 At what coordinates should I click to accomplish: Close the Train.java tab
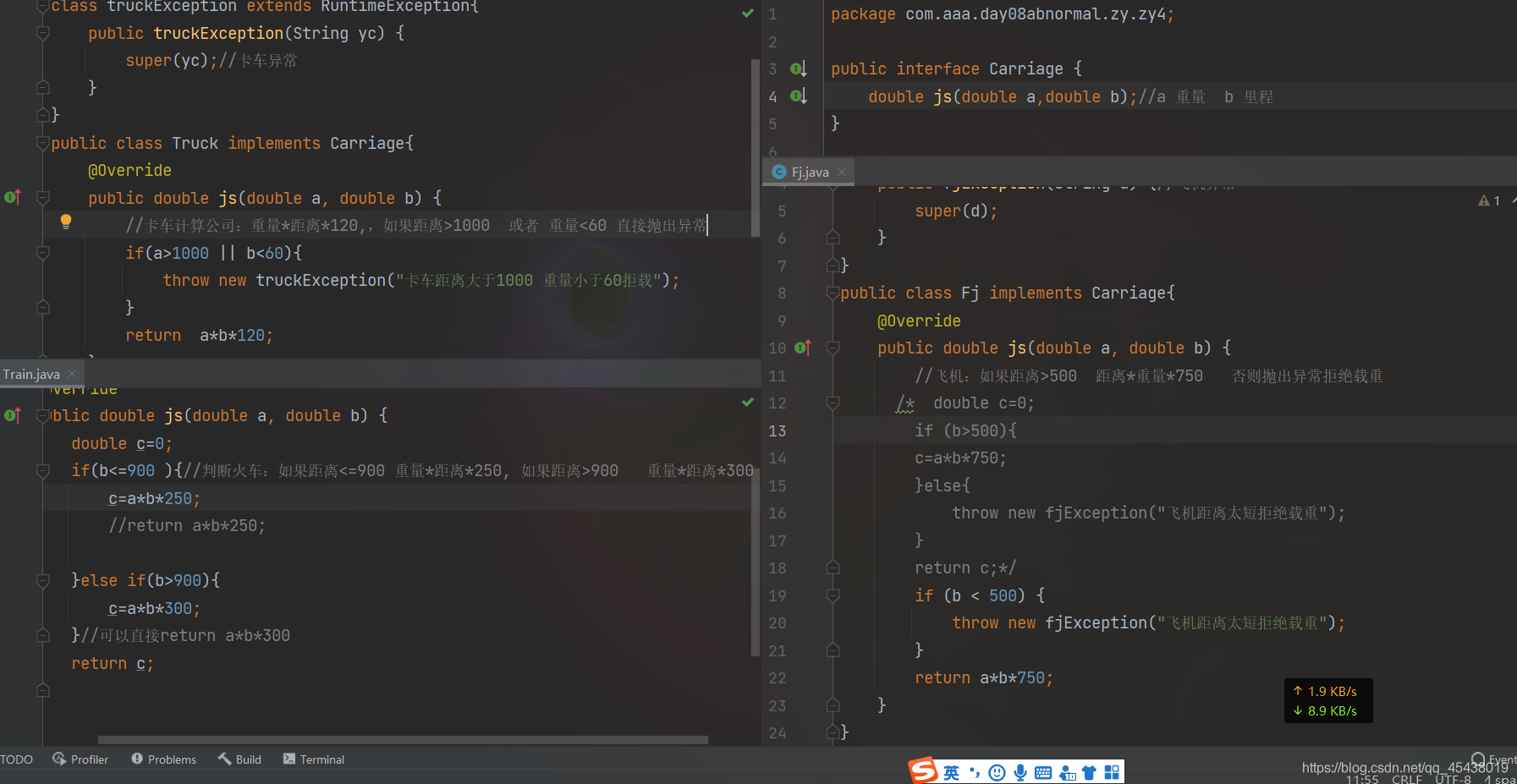(x=72, y=374)
